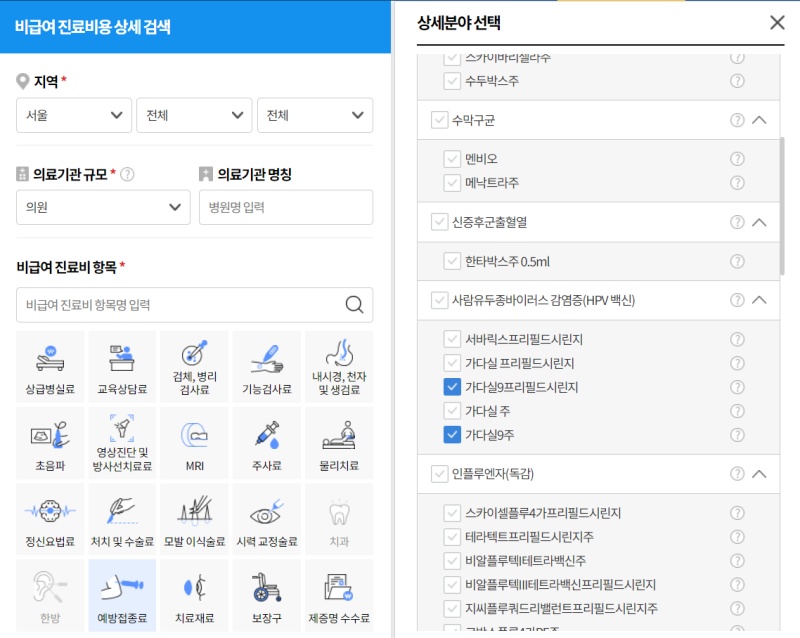Click the 비급여 진료비 항목명 입력 field
The width and height of the screenshot is (800, 638).
pyautogui.click(x=194, y=305)
